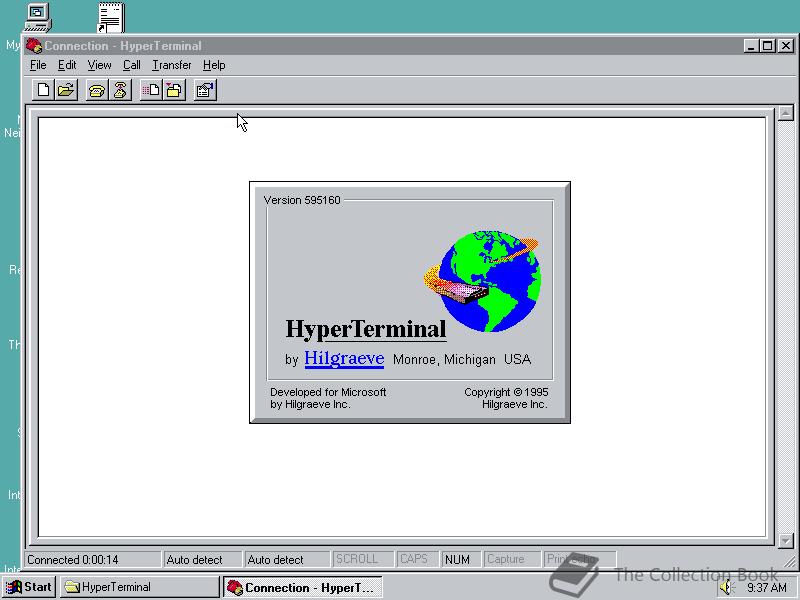Click the 9:37 AM clock
Image resolution: width=800 pixels, height=600 pixels.
767,588
